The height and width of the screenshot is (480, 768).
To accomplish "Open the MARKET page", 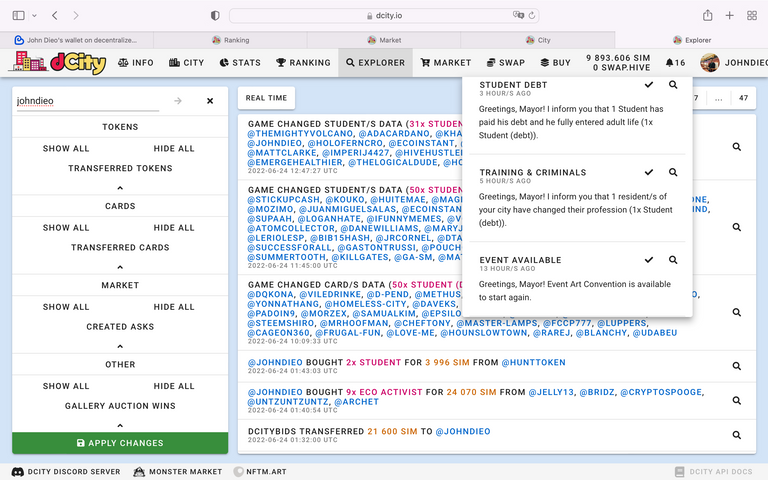I will 446,63.
